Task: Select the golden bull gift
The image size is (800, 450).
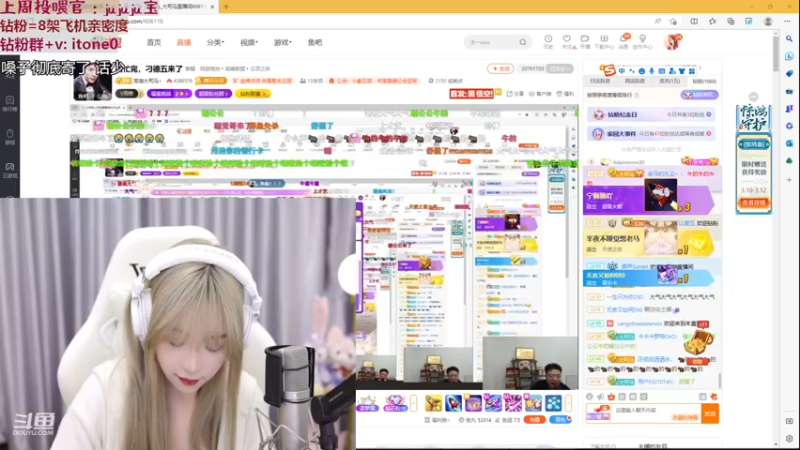Action: (x=433, y=403)
